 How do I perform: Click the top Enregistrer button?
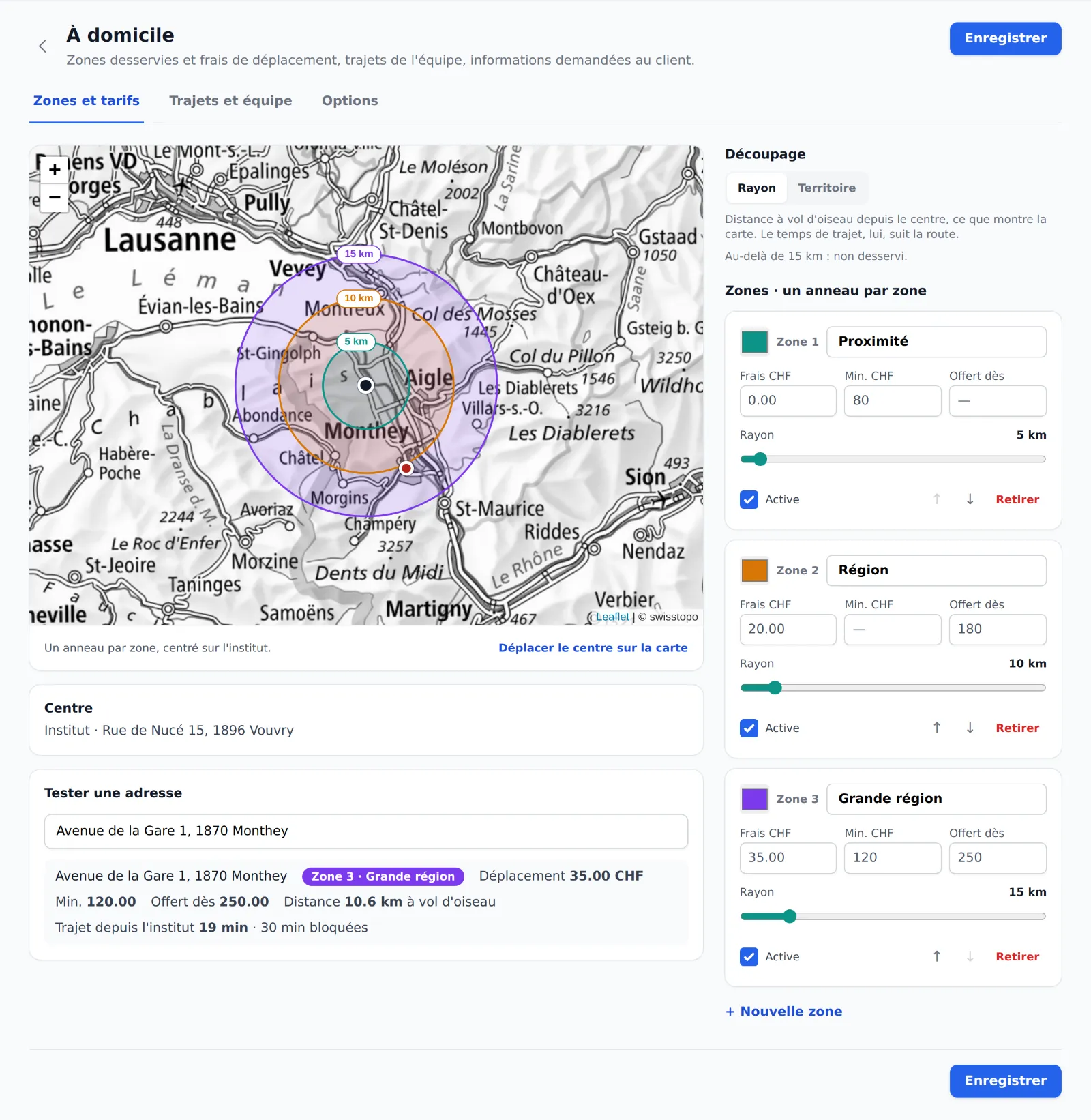pos(1005,38)
